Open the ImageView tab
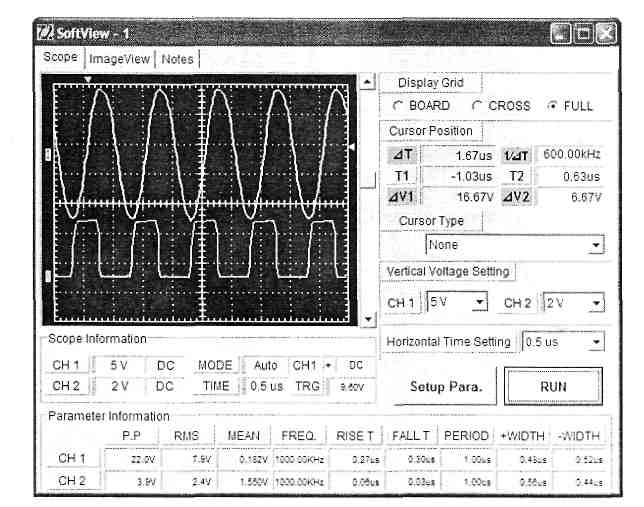The height and width of the screenshot is (507, 644). click(120, 59)
